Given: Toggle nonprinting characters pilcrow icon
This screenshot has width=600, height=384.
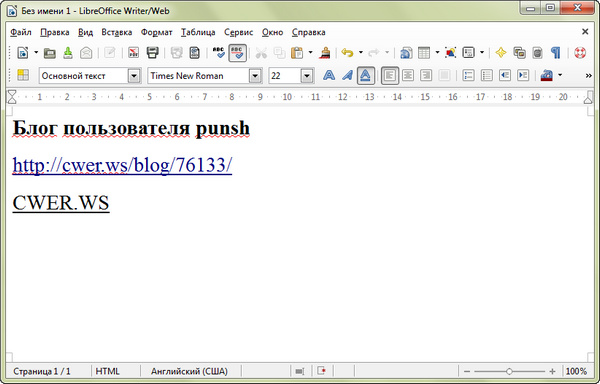Looking at the screenshot, I should (x=556, y=53).
